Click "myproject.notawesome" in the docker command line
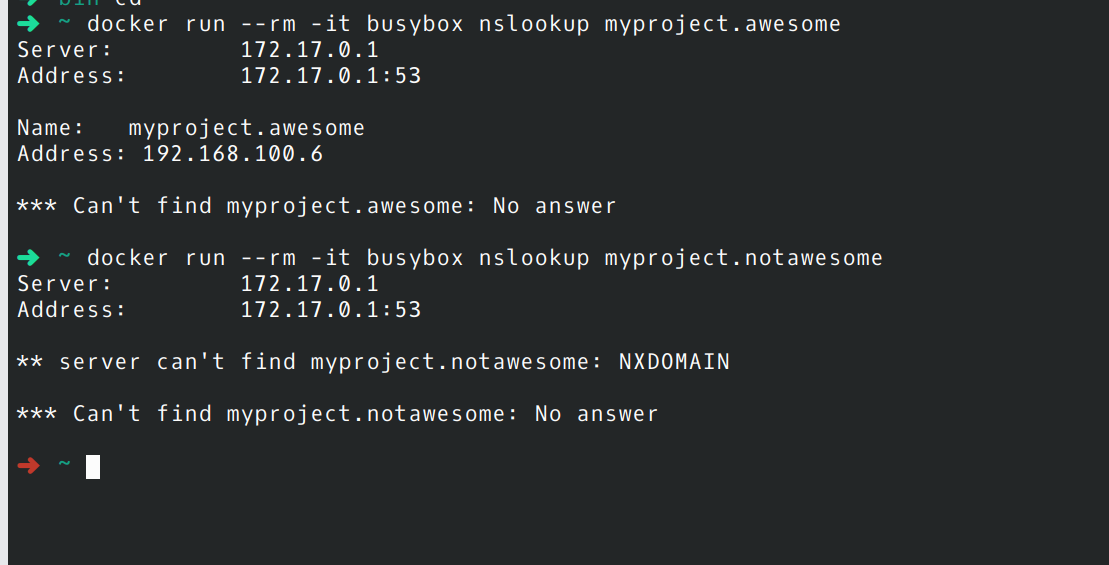 coord(743,257)
